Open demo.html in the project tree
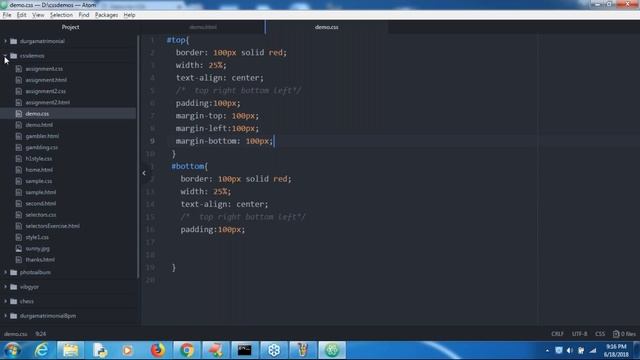 (39, 125)
